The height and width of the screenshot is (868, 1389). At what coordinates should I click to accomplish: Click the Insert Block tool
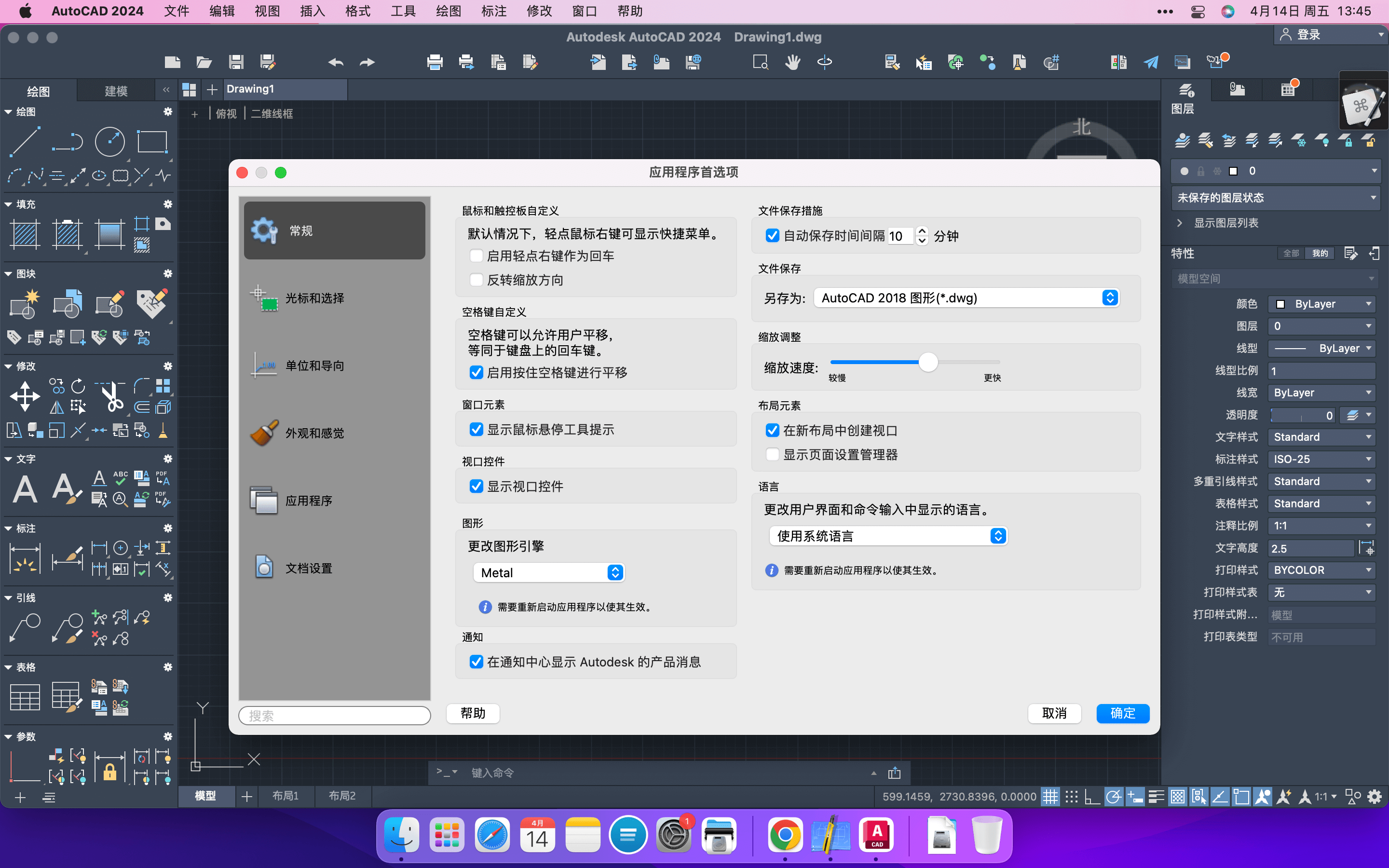[x=25, y=304]
